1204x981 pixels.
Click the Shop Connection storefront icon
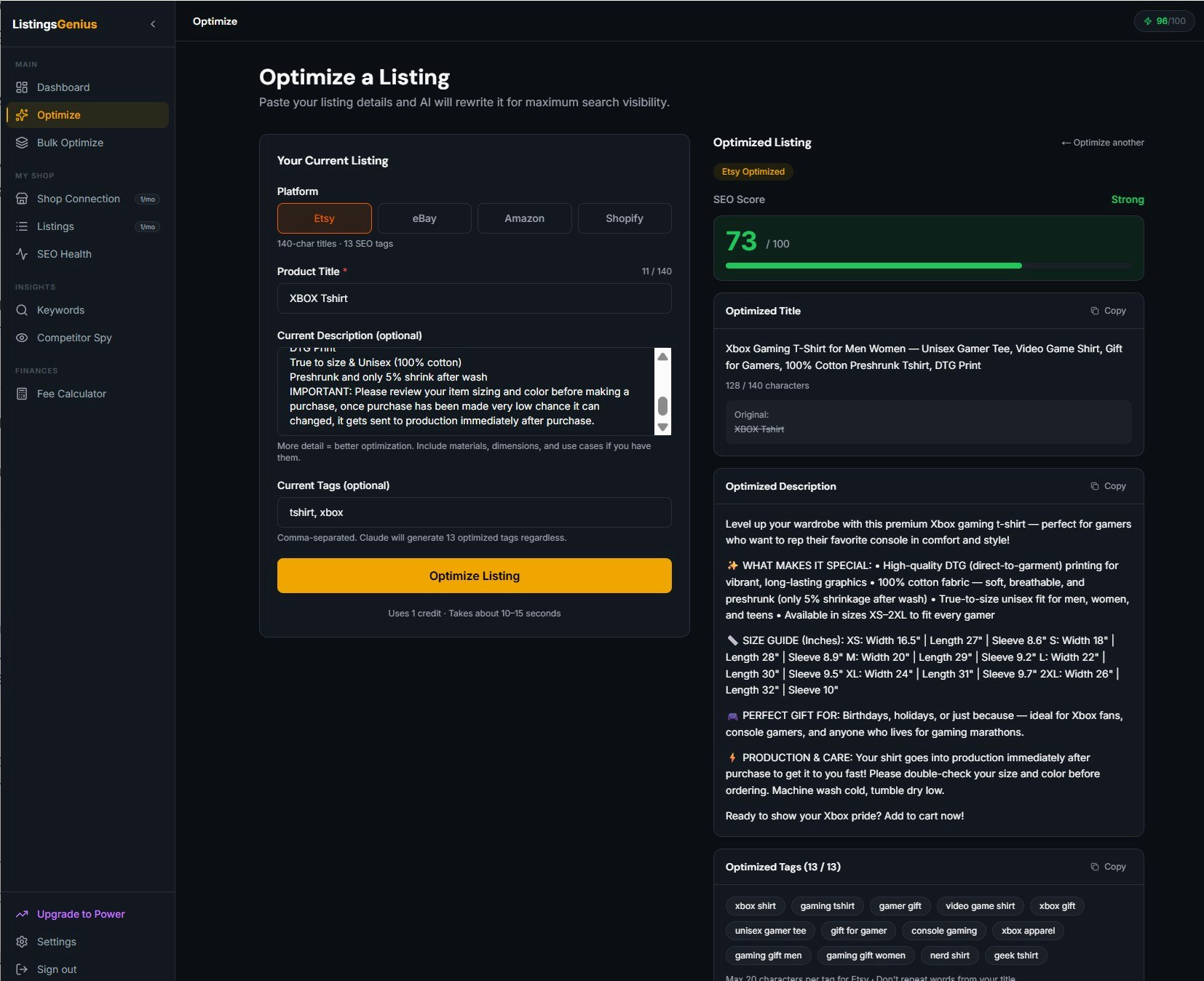pos(22,199)
